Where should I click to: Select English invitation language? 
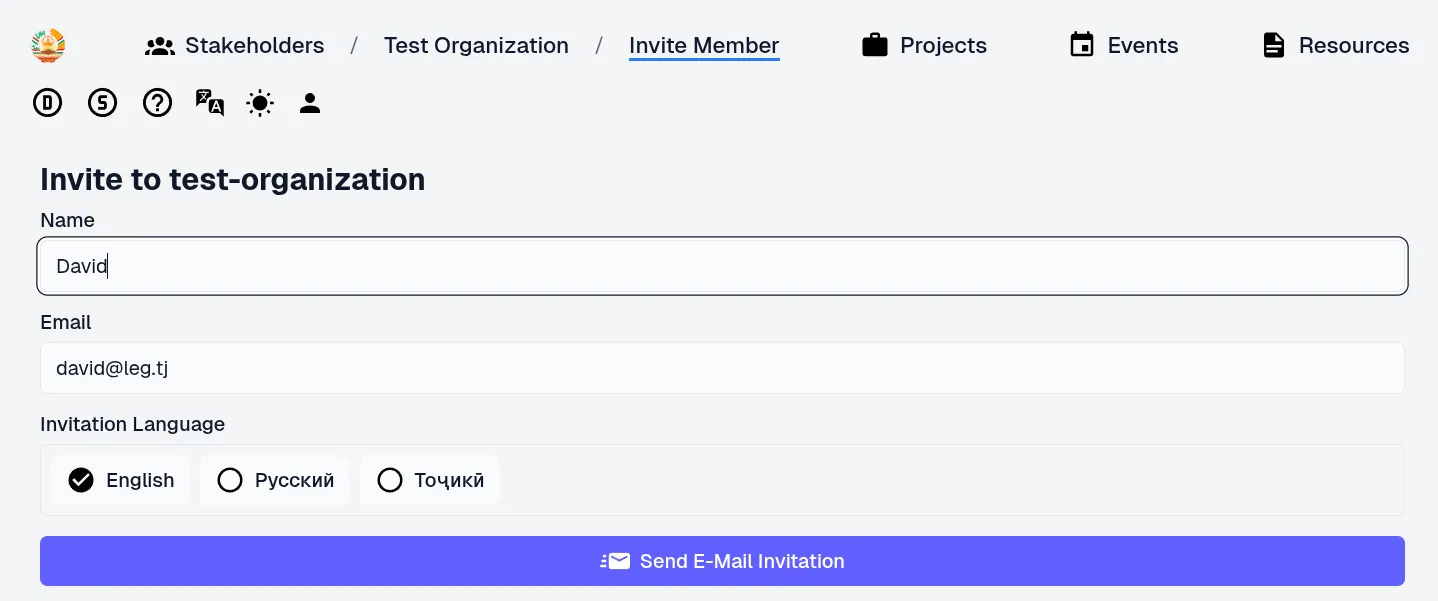121,480
